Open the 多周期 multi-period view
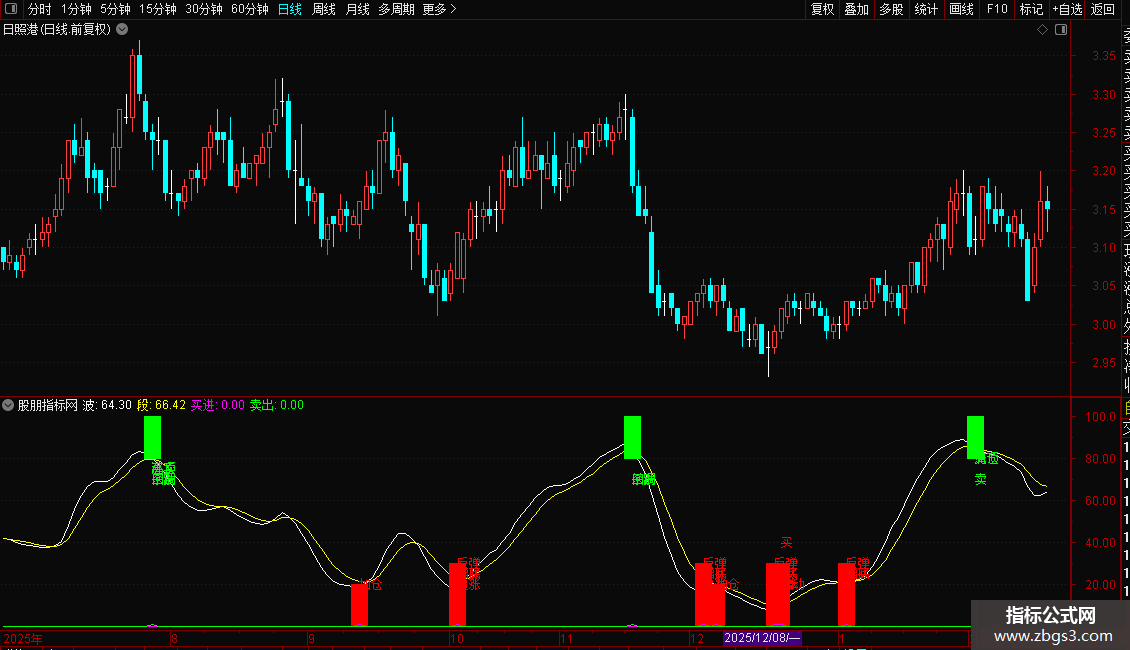This screenshot has width=1130, height=650. [396, 9]
